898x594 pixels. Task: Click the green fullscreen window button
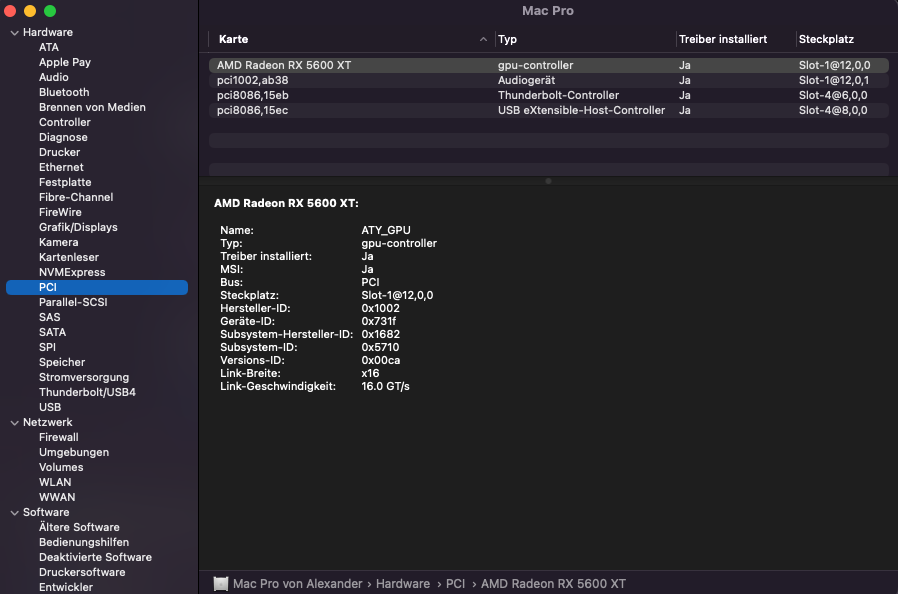click(x=50, y=11)
